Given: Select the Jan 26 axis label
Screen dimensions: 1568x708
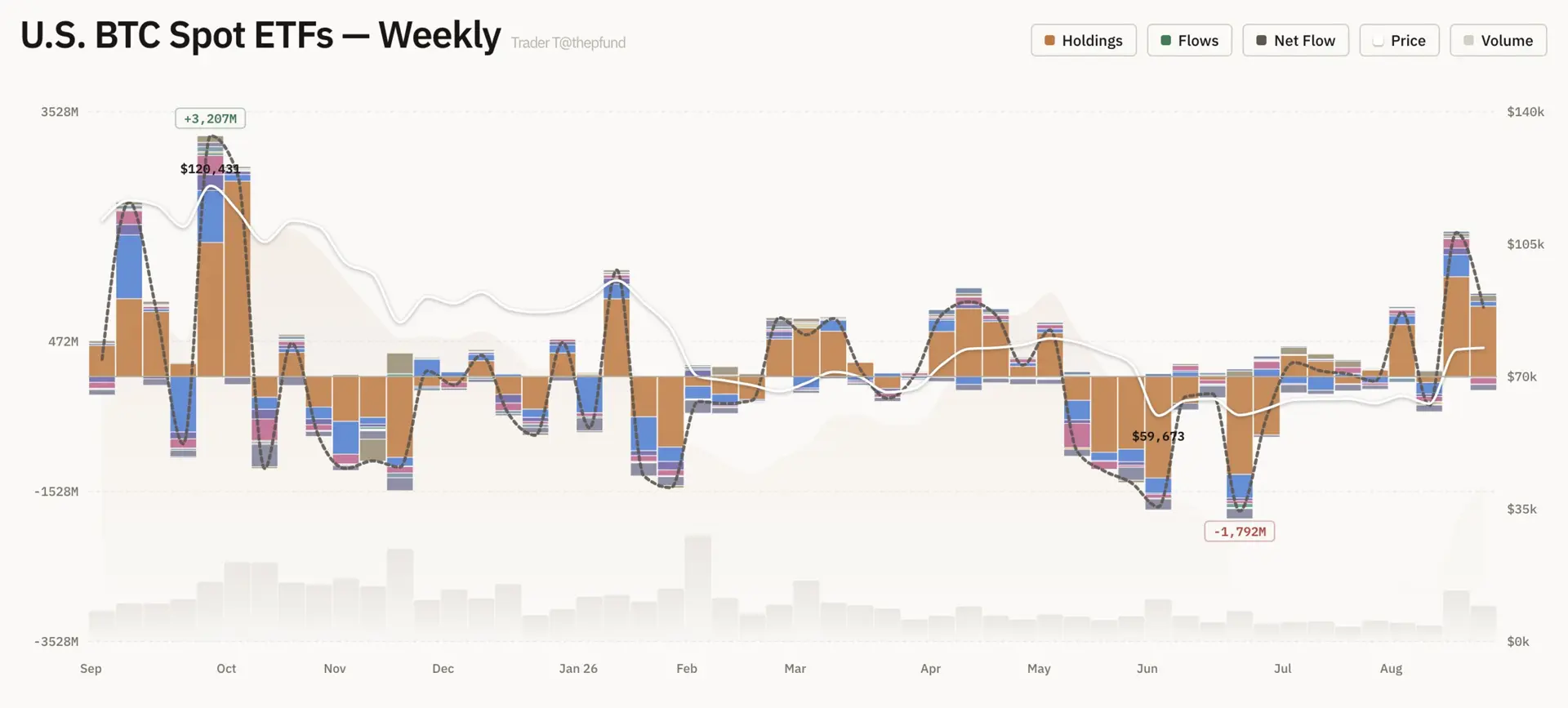Looking at the screenshot, I should pyautogui.click(x=578, y=668).
